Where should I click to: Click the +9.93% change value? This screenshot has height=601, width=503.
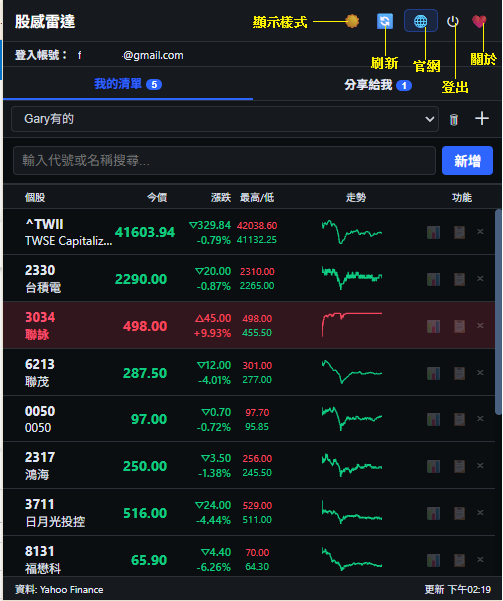212,333
